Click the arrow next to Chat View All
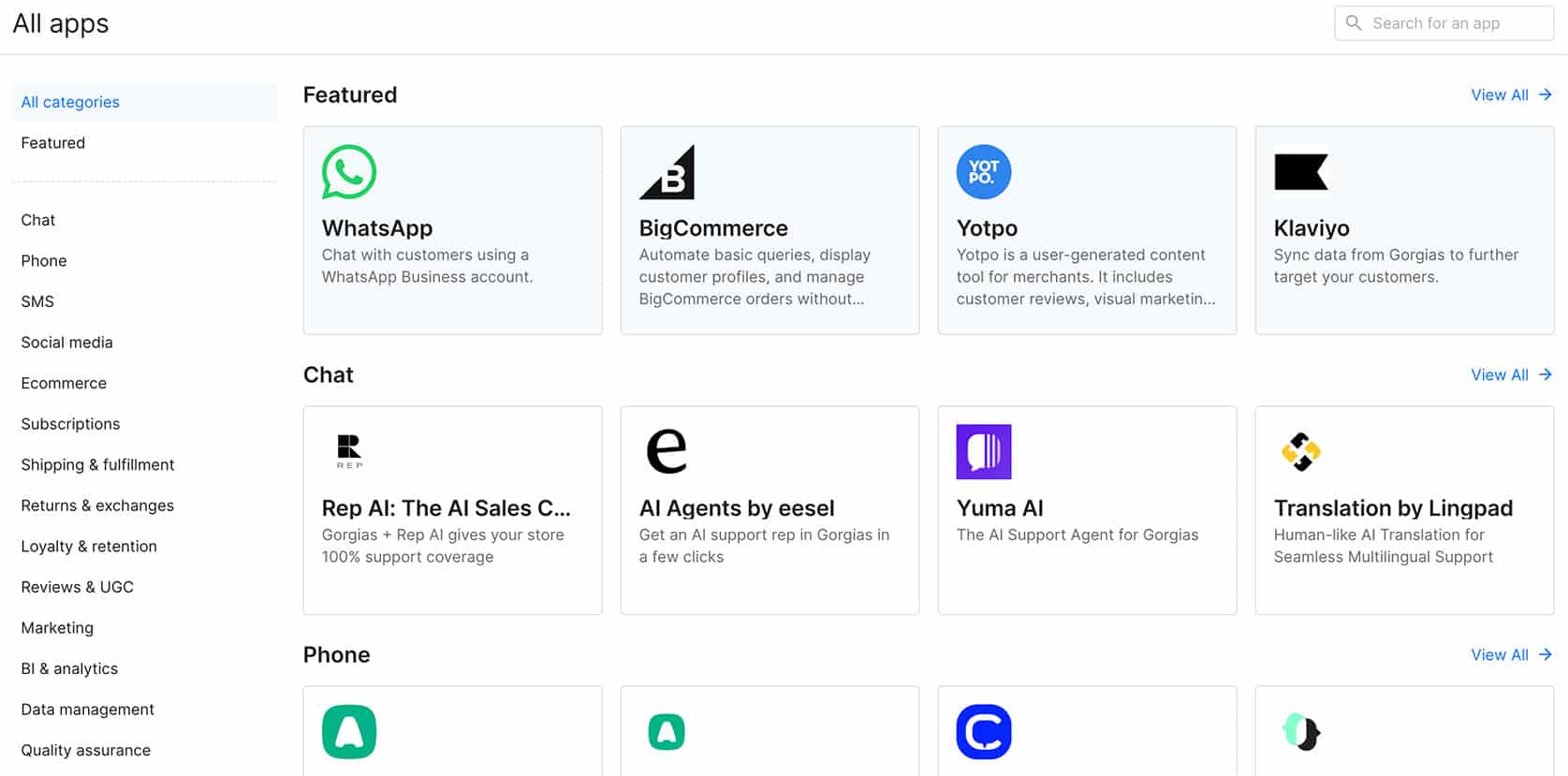The height and width of the screenshot is (776, 1568). point(1546,374)
